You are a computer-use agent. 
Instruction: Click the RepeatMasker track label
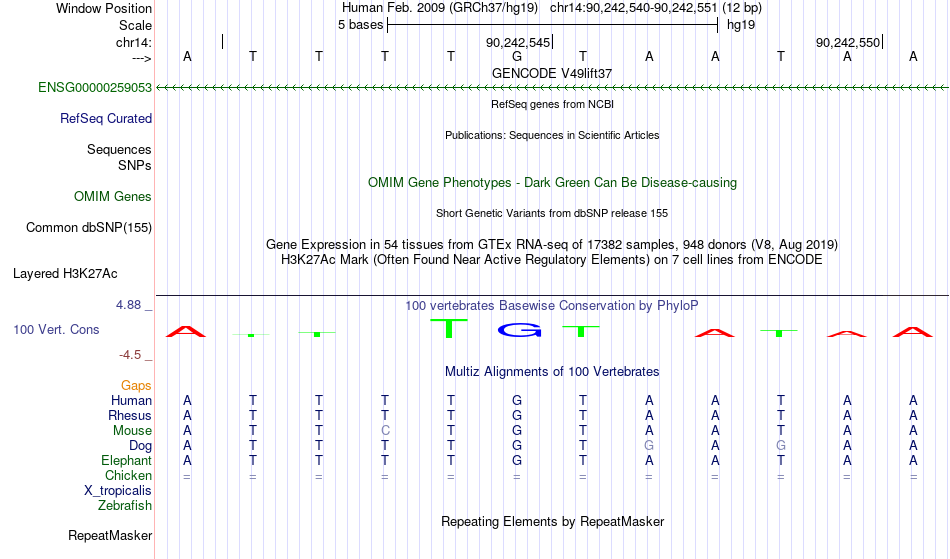[110, 535]
